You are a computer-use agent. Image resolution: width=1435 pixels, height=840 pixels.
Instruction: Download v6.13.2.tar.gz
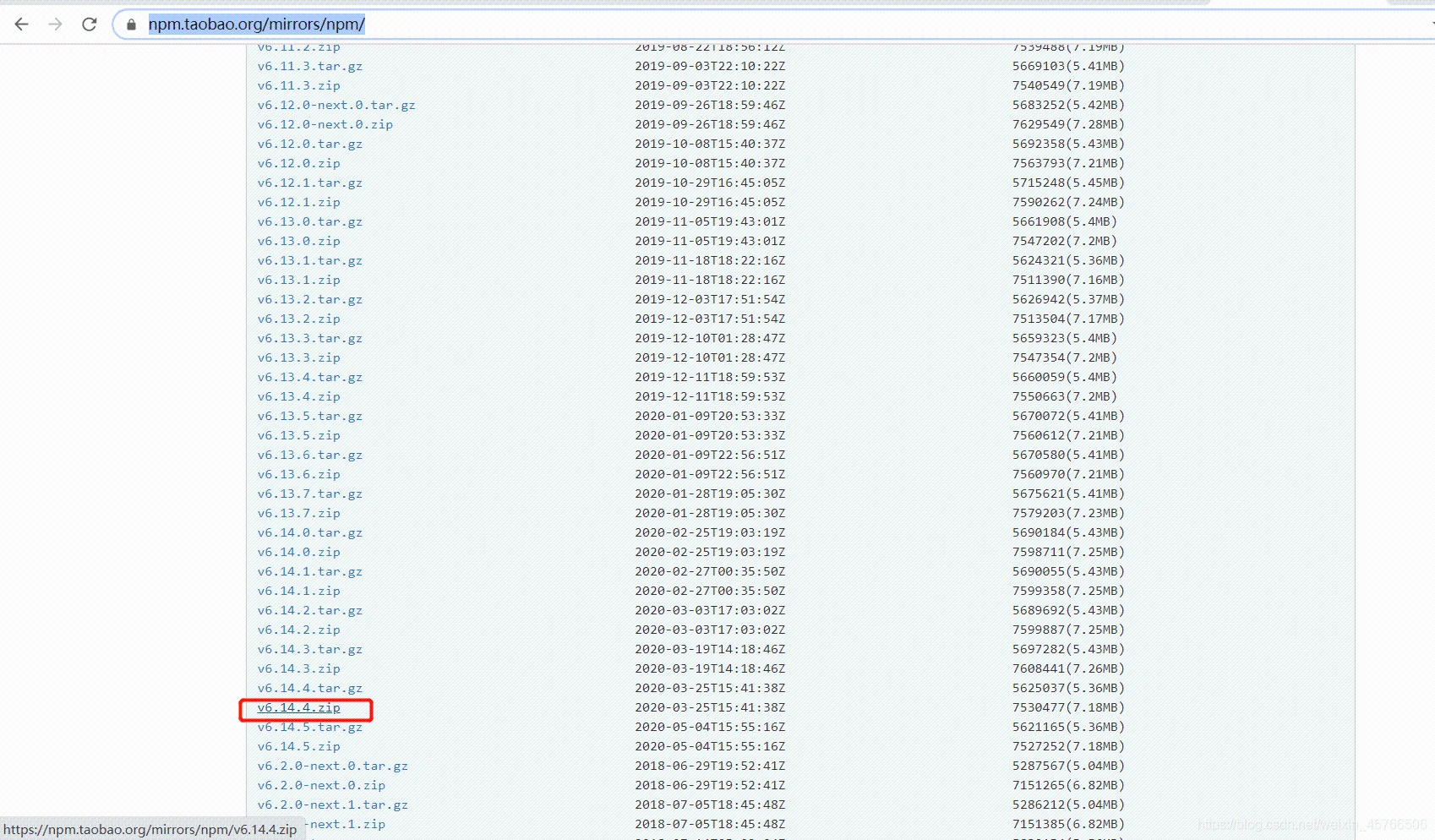(310, 300)
